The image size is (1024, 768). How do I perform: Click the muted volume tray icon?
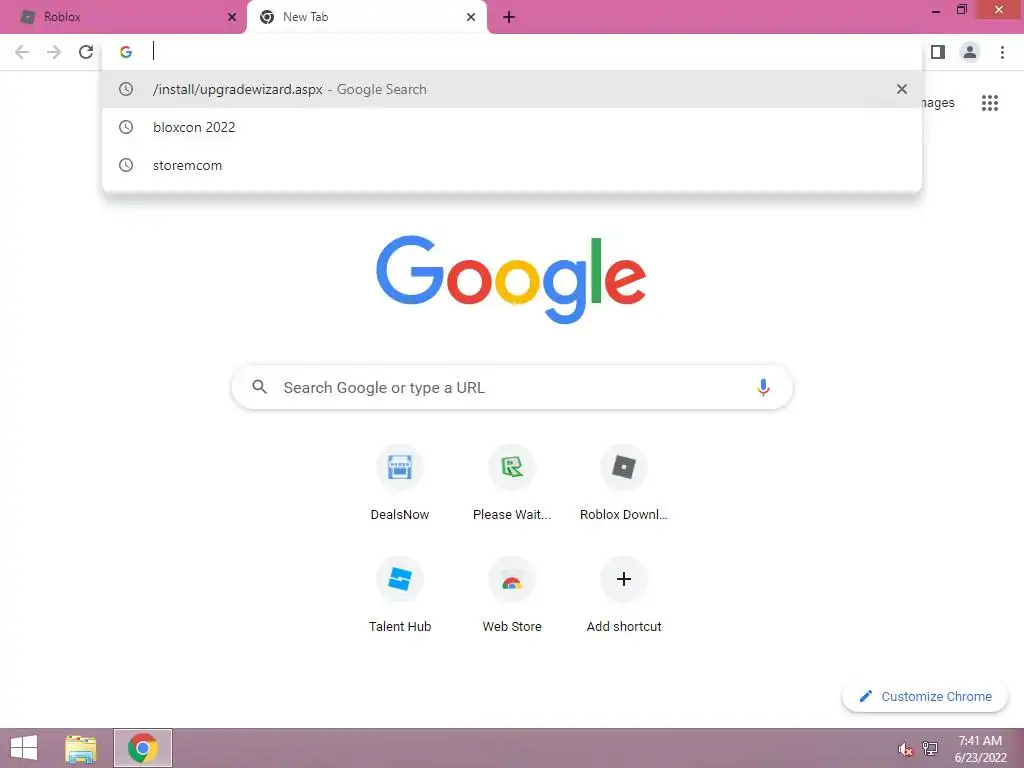point(906,749)
